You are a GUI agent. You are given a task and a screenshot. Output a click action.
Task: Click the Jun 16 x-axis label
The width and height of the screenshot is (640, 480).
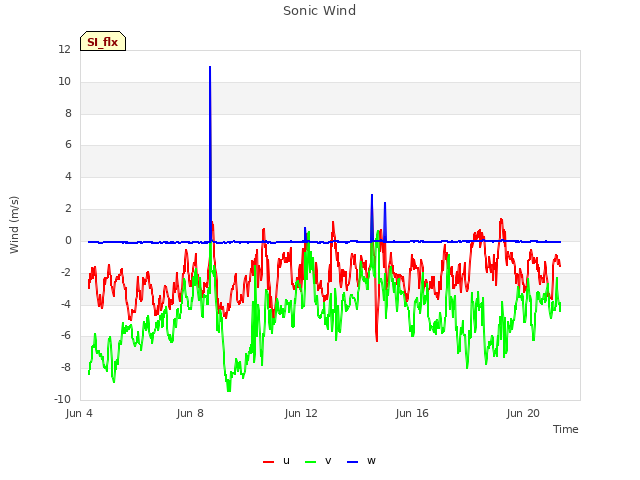tap(412, 413)
